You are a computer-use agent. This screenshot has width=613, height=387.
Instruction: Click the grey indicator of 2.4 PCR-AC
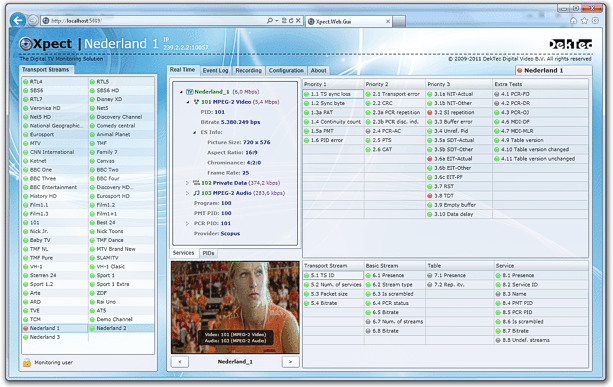[368, 131]
